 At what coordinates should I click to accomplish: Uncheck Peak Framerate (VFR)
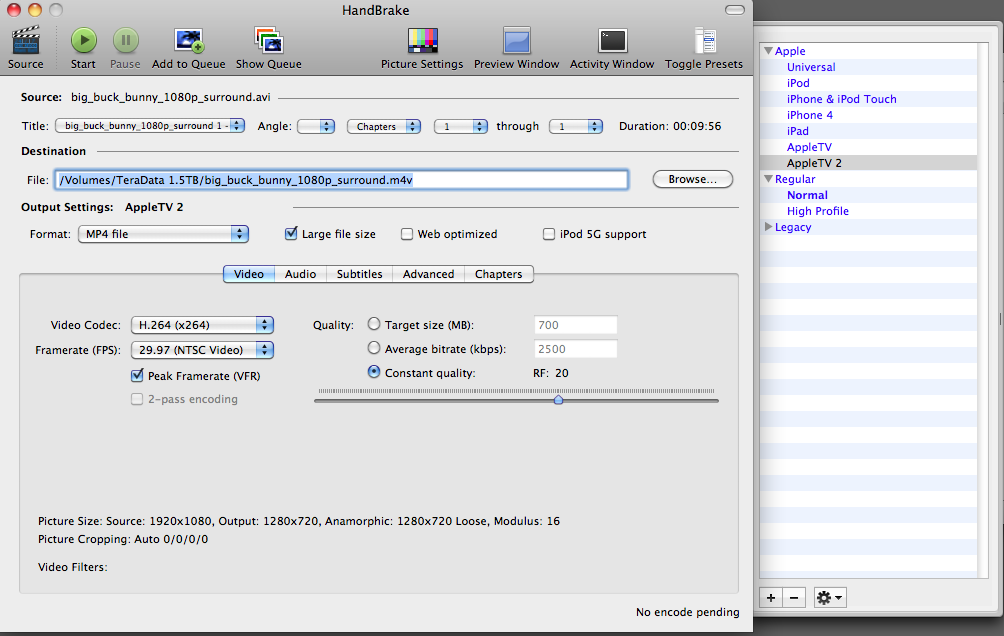137,376
